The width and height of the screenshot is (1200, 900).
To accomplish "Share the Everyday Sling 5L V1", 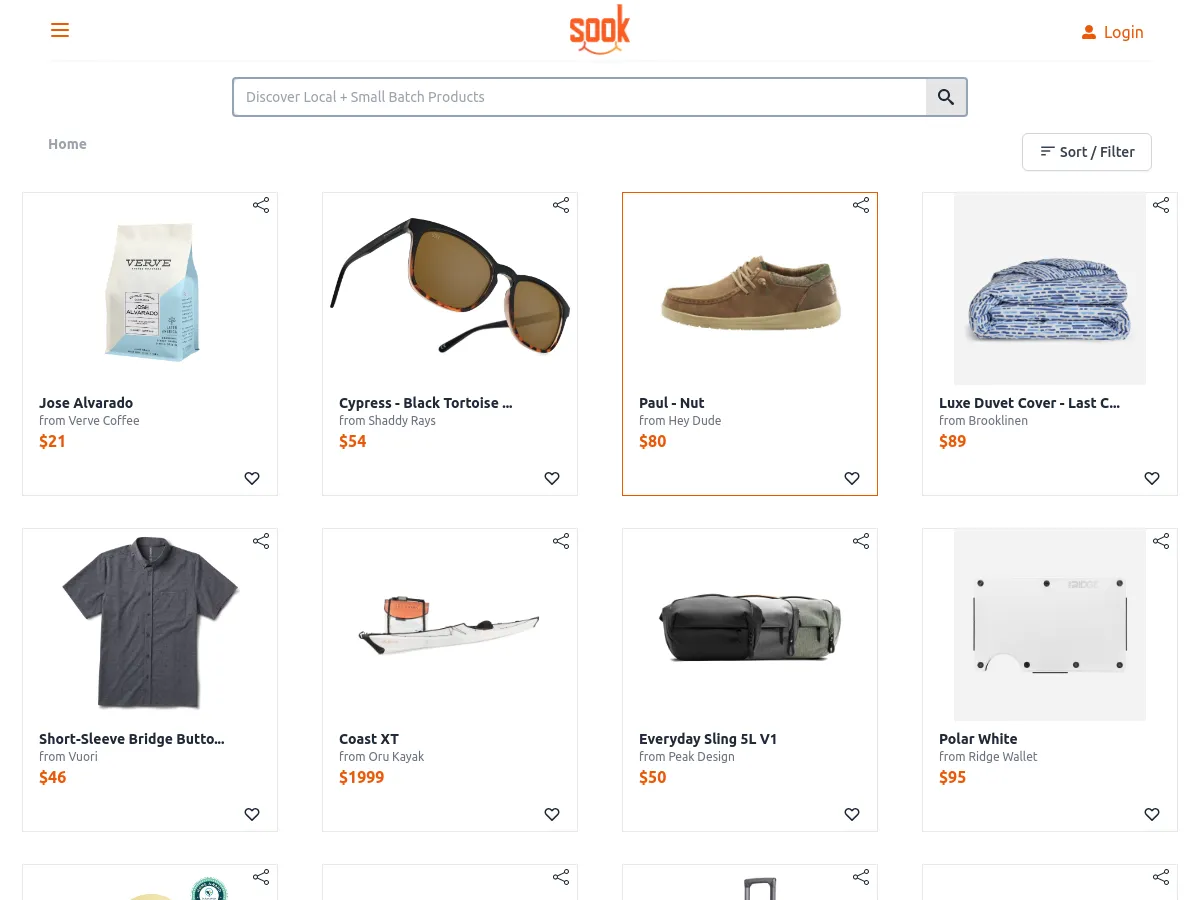I will pyautogui.click(x=861, y=541).
